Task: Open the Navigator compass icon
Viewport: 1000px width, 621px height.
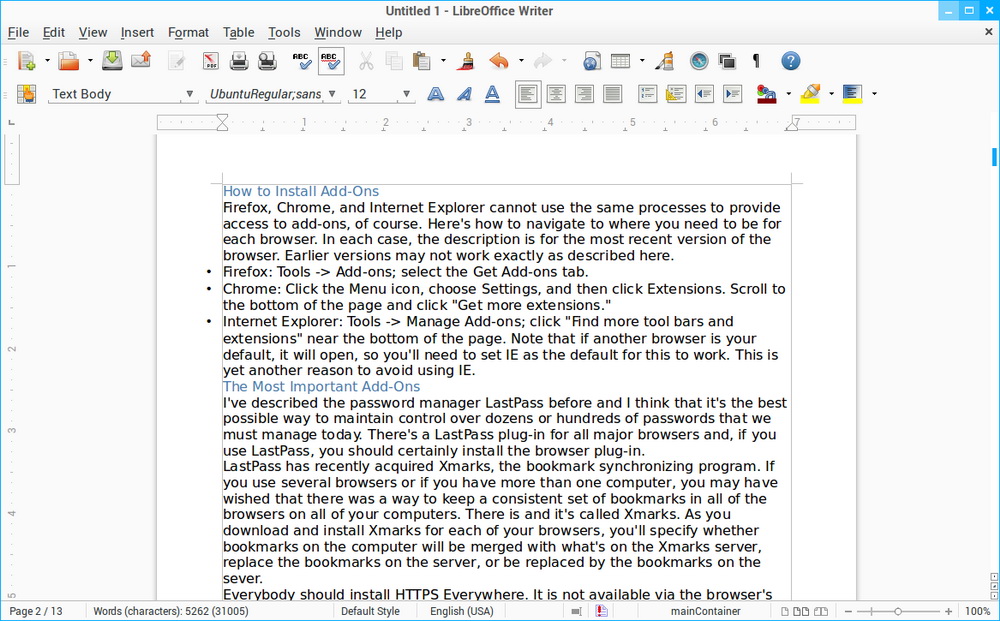Action: (x=699, y=61)
